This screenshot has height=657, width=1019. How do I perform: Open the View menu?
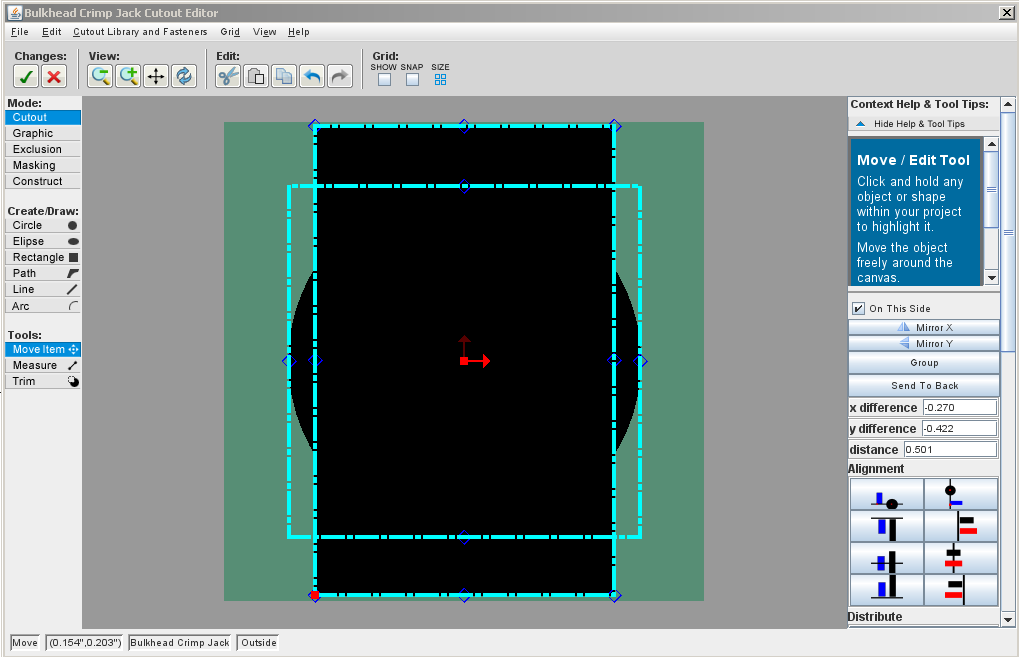[x=264, y=32]
